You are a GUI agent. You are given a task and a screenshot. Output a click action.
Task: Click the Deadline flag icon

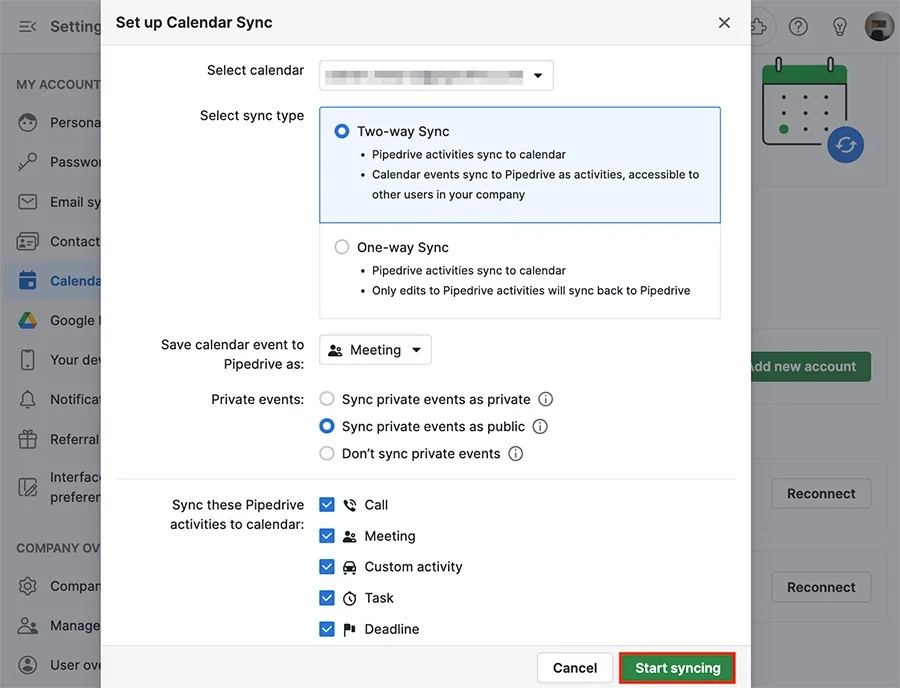click(x=350, y=629)
